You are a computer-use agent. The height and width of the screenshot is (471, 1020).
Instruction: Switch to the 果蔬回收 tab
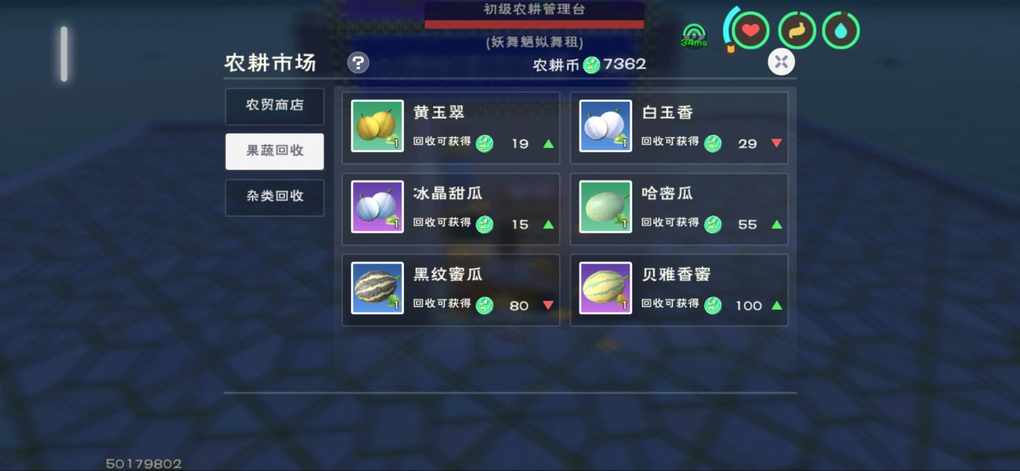pyautogui.click(x=275, y=152)
